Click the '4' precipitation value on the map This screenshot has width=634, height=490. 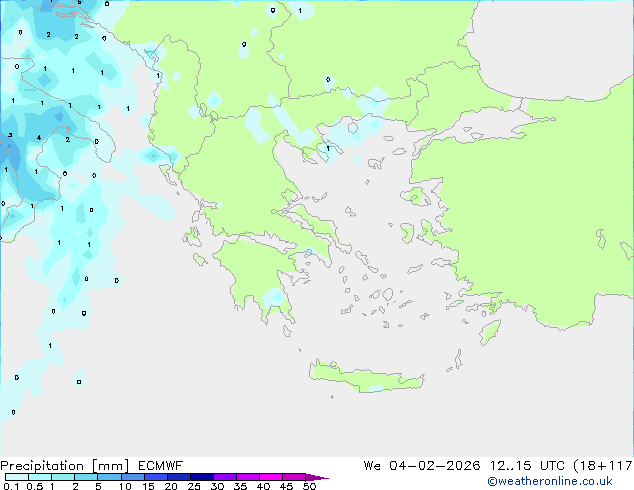(x=39, y=138)
